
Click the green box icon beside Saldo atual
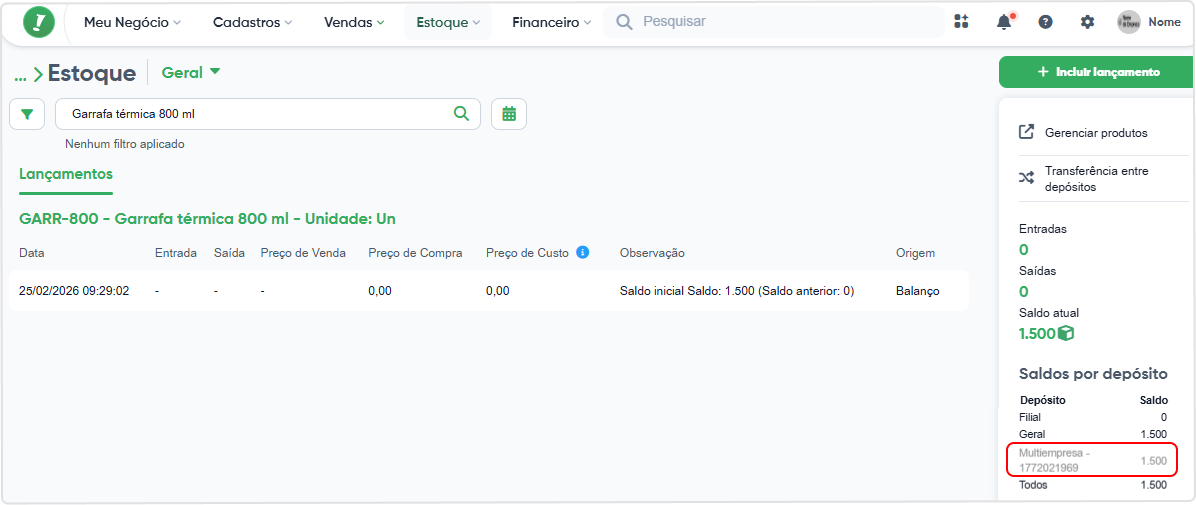[x=1066, y=333]
